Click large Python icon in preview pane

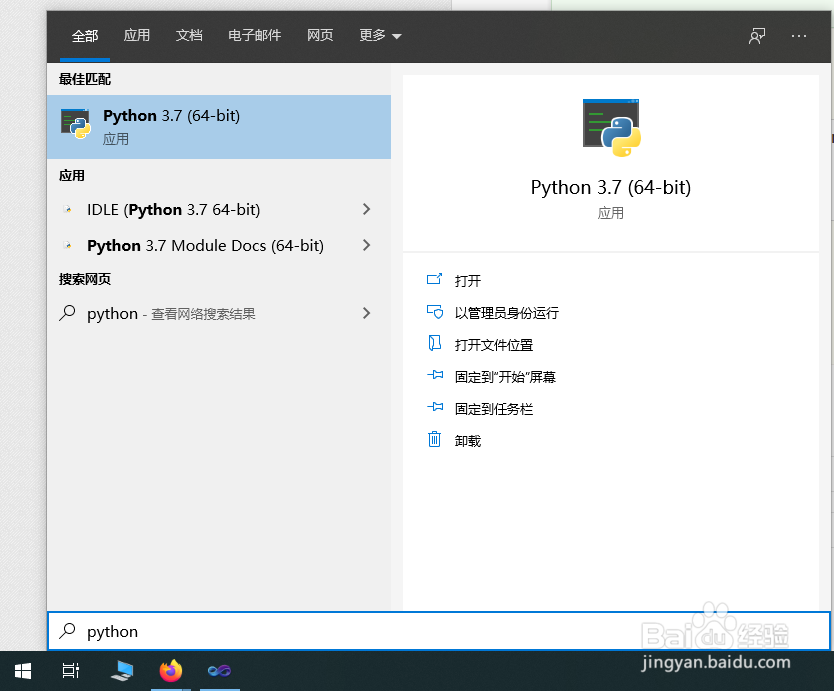tap(612, 127)
